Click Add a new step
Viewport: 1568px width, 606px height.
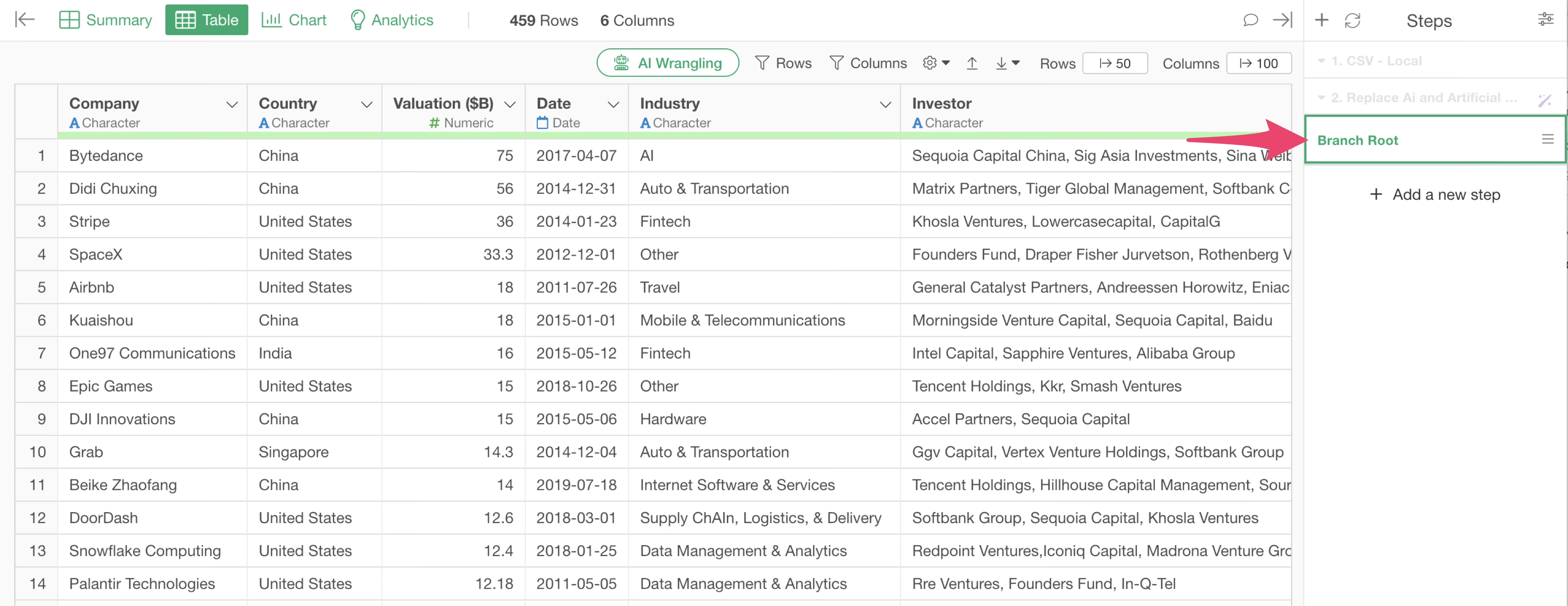(x=1435, y=195)
